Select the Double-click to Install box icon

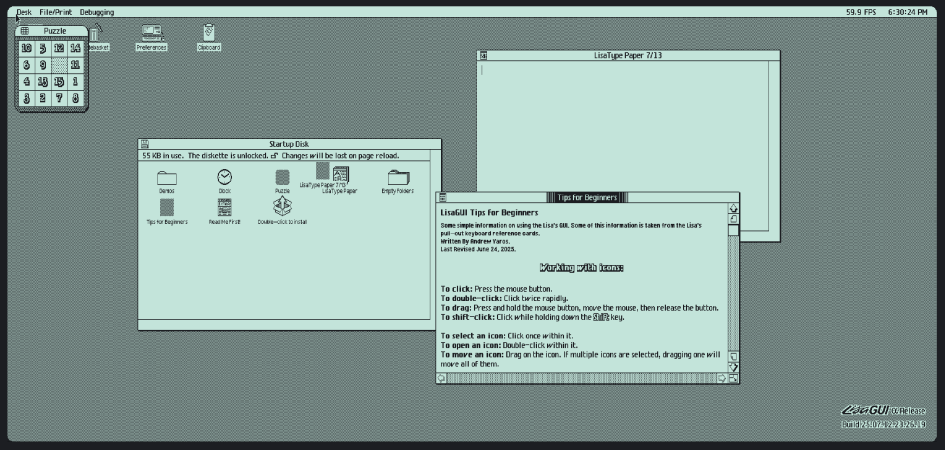tap(282, 206)
